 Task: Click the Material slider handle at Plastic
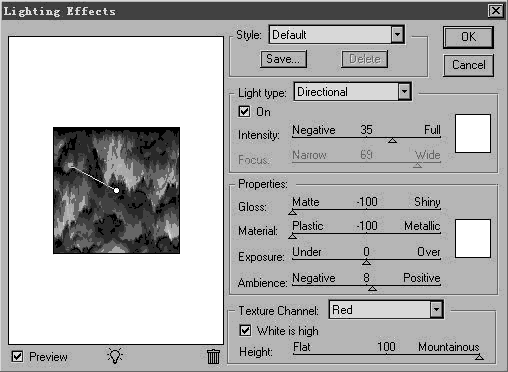(x=293, y=236)
